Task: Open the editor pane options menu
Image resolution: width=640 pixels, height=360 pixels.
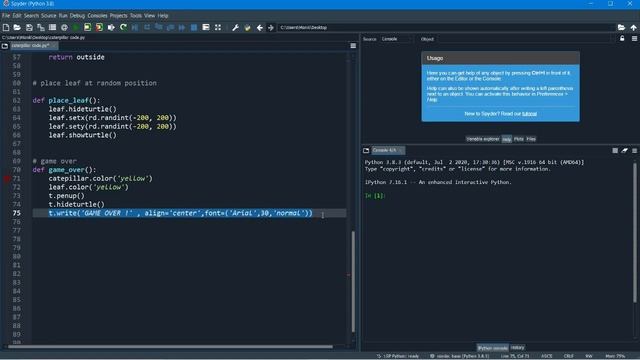Action: [x=353, y=46]
